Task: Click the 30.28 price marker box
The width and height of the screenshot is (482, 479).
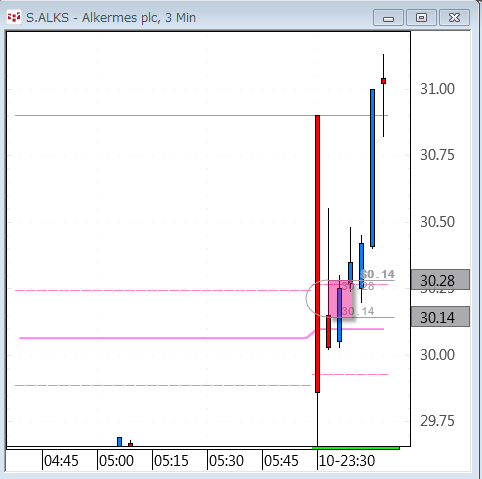Action: (x=440, y=280)
